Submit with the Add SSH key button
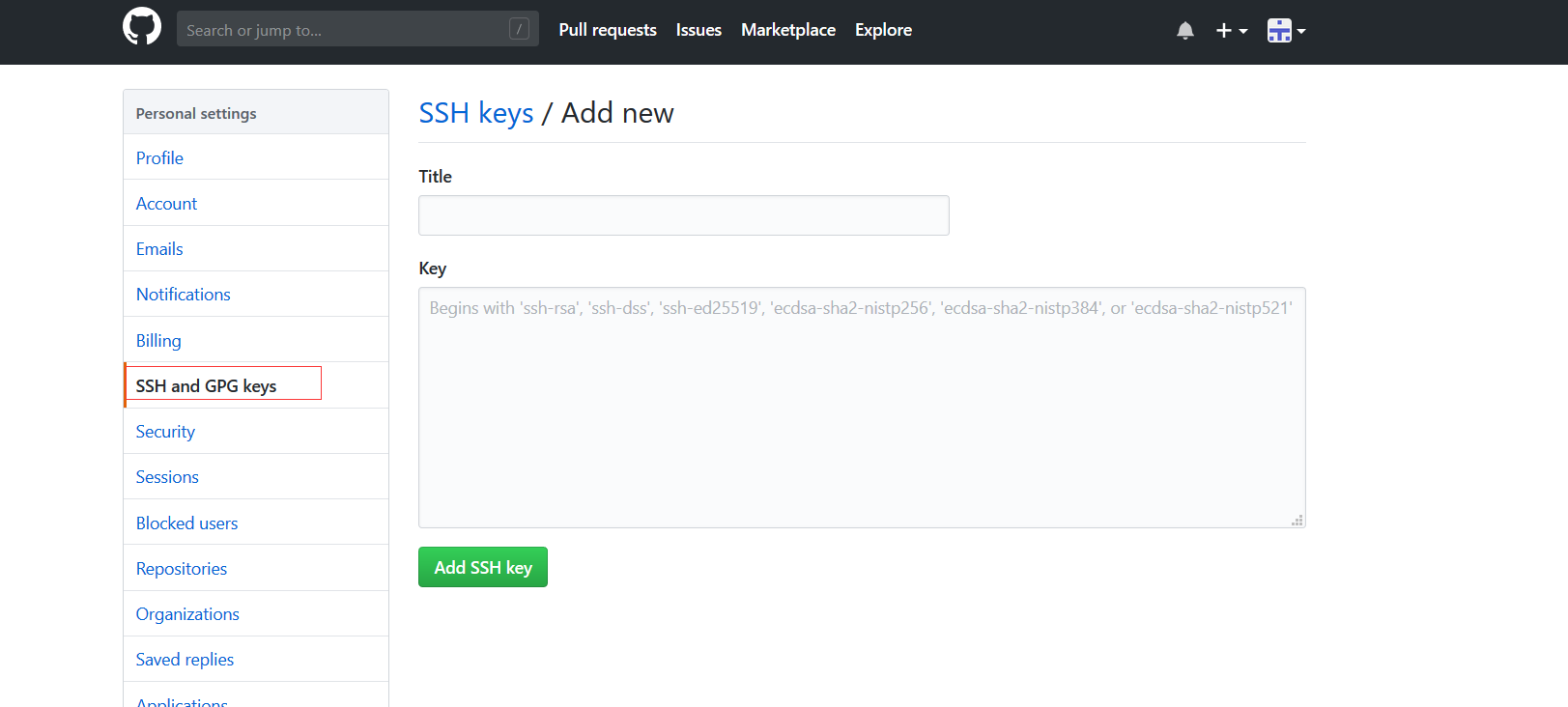This screenshot has height=707, width=1568. click(483, 567)
